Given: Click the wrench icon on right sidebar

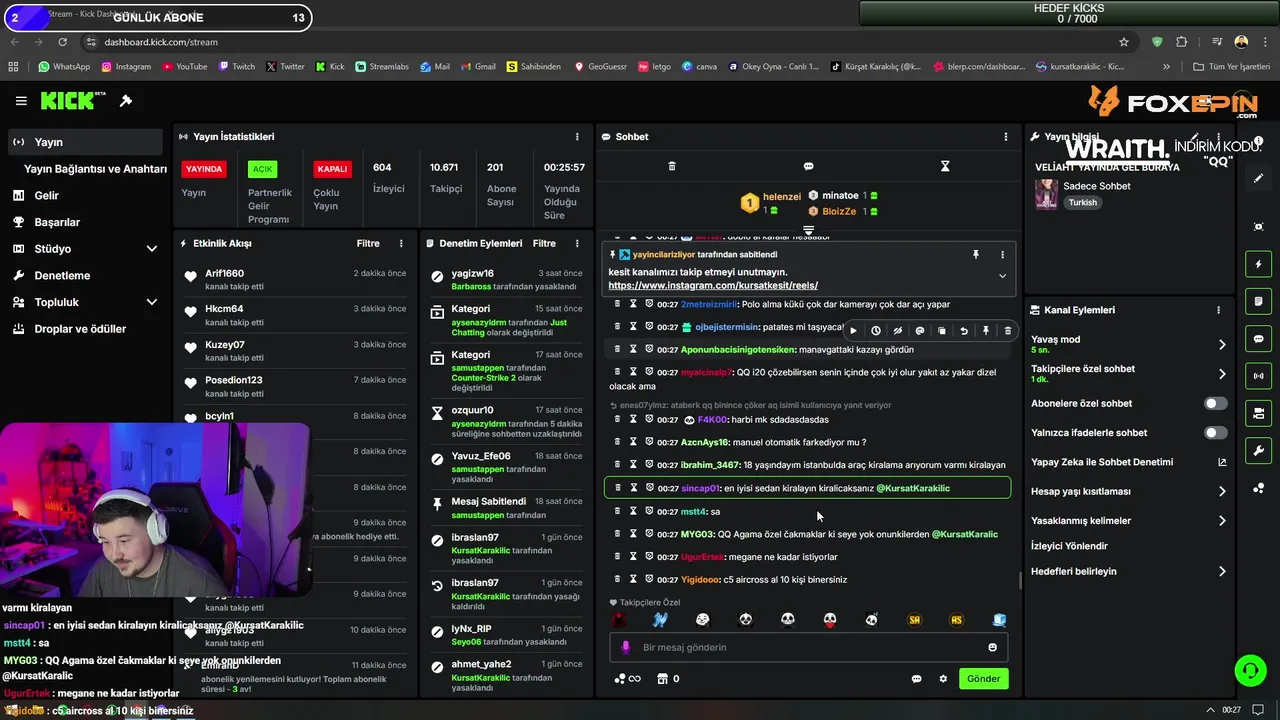Looking at the screenshot, I should (x=1259, y=451).
